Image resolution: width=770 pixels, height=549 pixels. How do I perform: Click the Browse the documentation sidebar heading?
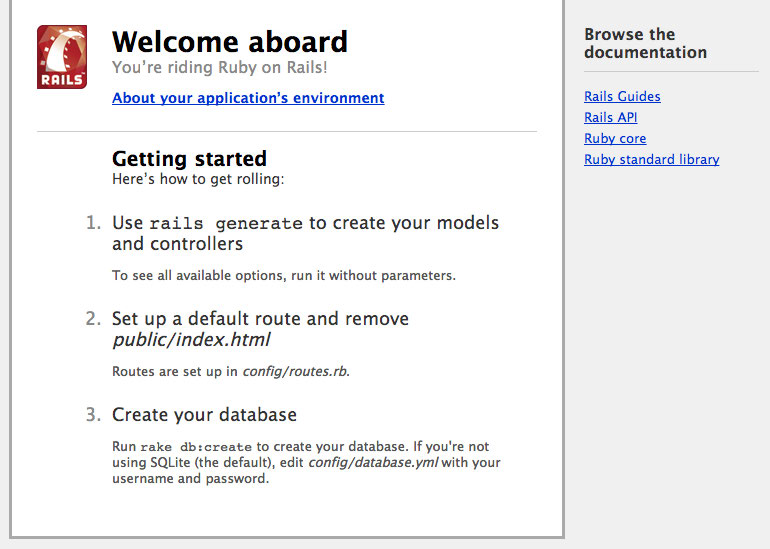pyautogui.click(x=645, y=43)
